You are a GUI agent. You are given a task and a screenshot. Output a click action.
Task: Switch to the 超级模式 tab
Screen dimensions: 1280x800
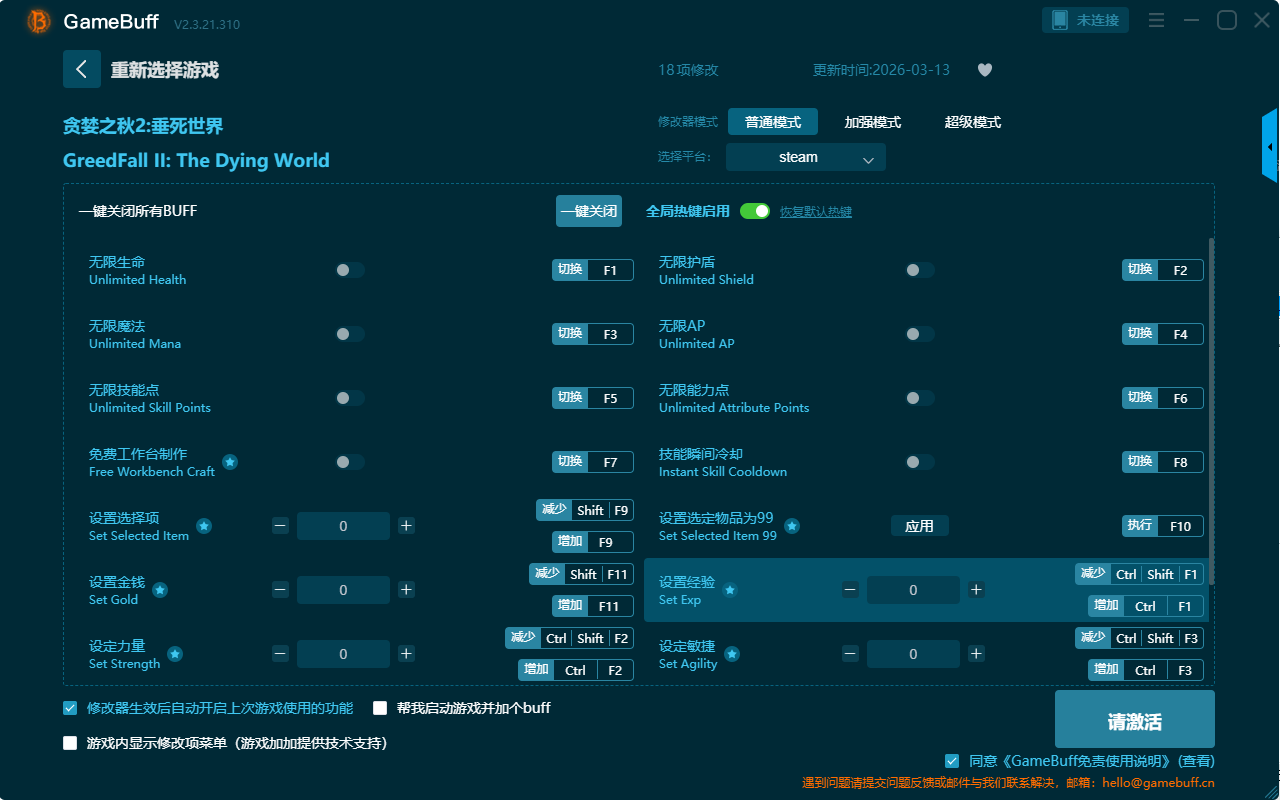pyautogui.click(x=972, y=122)
